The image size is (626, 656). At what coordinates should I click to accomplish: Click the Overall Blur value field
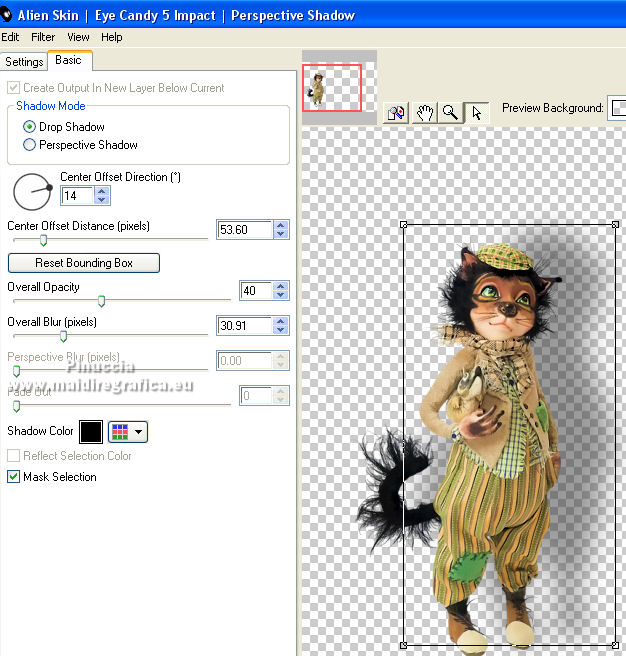(x=245, y=325)
